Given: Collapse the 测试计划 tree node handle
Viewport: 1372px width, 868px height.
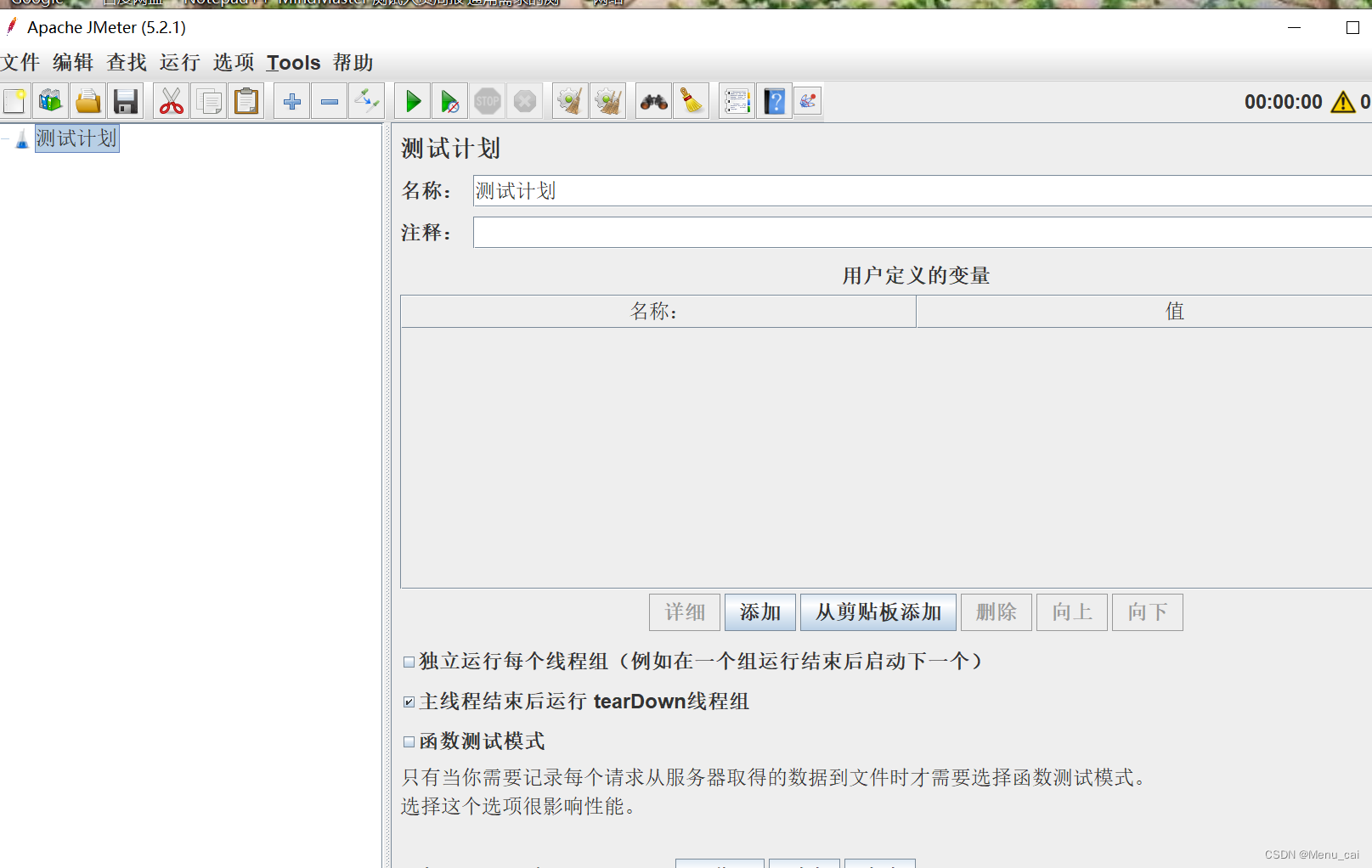Looking at the screenshot, I should [x=5, y=138].
